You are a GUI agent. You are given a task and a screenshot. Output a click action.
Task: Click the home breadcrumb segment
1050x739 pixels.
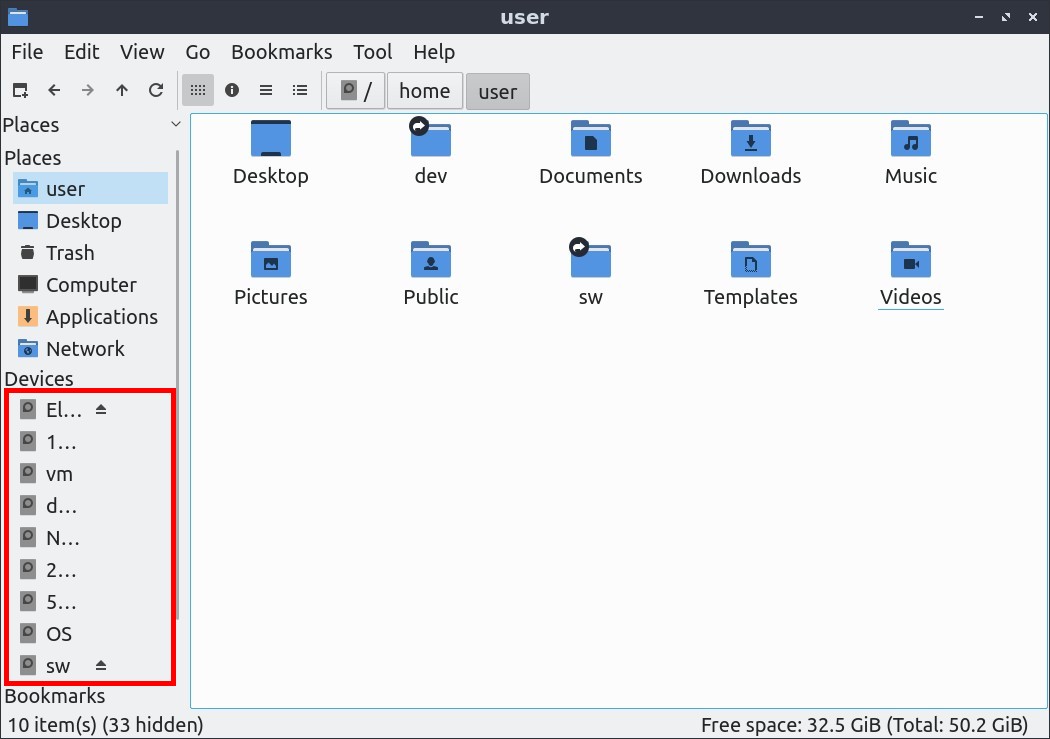point(424,91)
